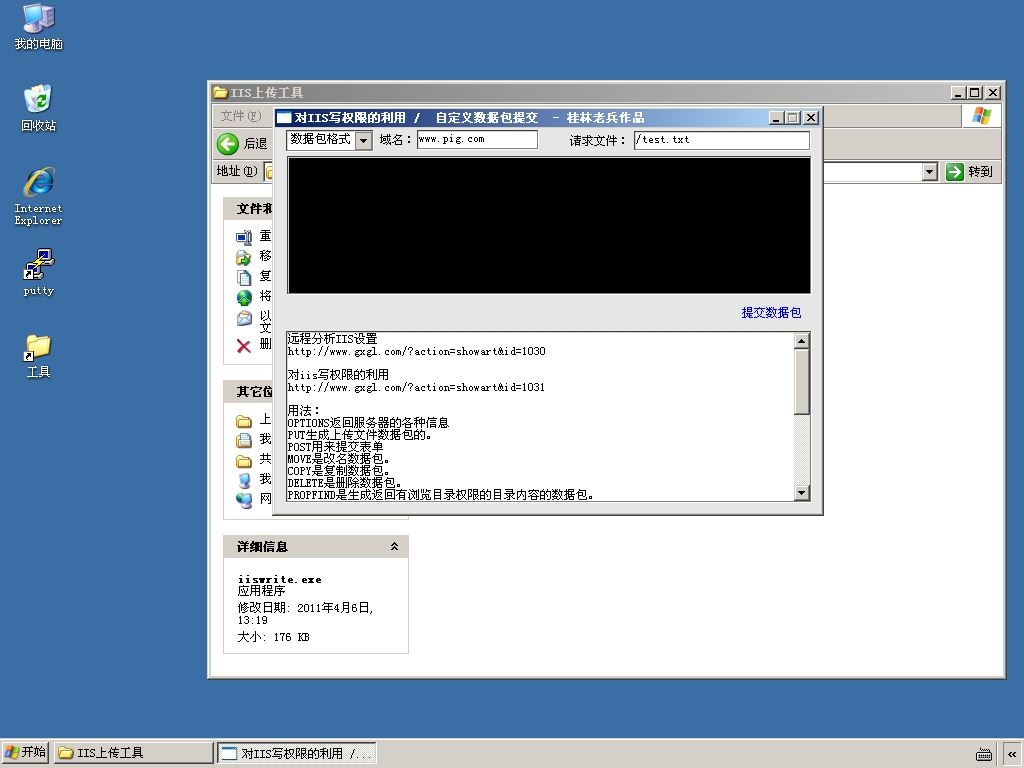Switch to IIS上传工具 taskbar button
The height and width of the screenshot is (768, 1024).
pyautogui.click(x=133, y=753)
